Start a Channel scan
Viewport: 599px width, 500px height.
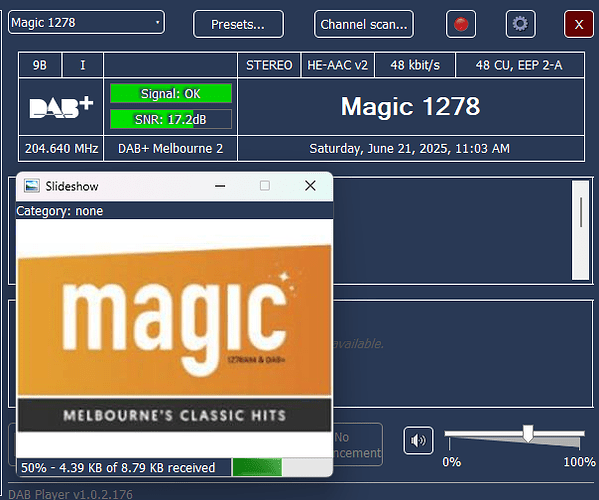[x=364, y=24]
